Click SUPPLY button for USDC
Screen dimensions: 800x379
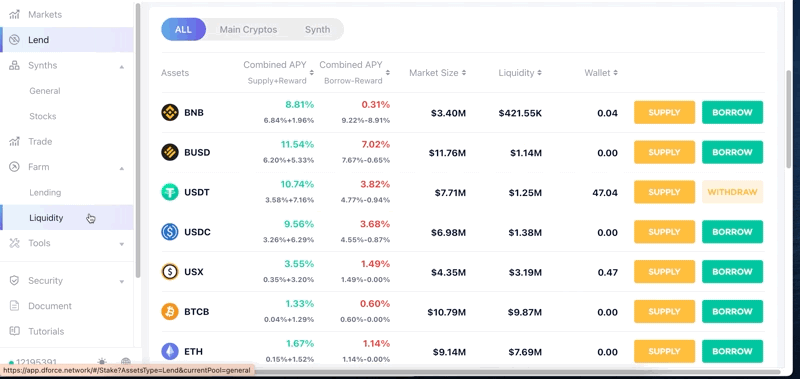664,232
